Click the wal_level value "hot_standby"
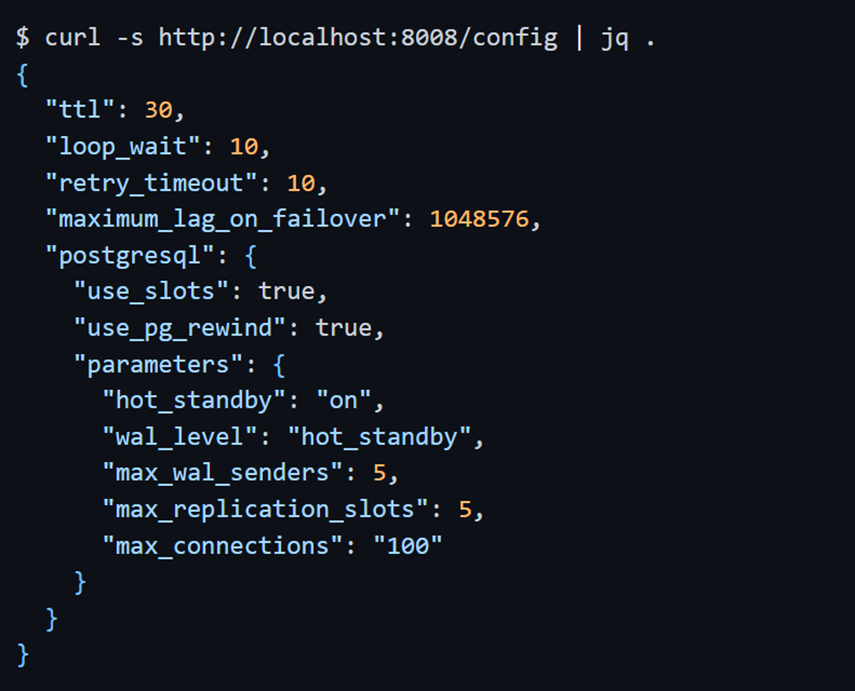This screenshot has width=855, height=691. 380,437
